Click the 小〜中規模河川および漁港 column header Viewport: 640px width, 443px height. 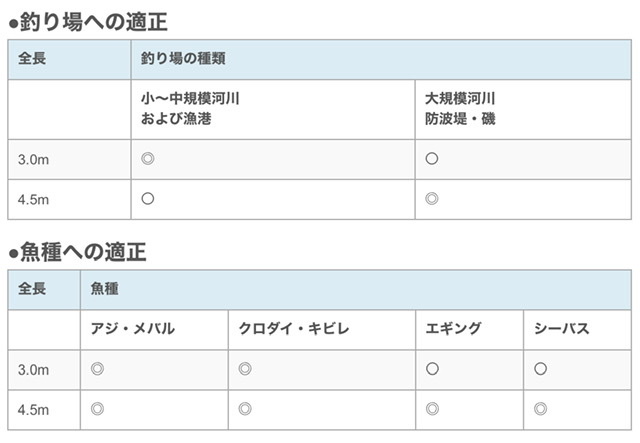coord(191,108)
